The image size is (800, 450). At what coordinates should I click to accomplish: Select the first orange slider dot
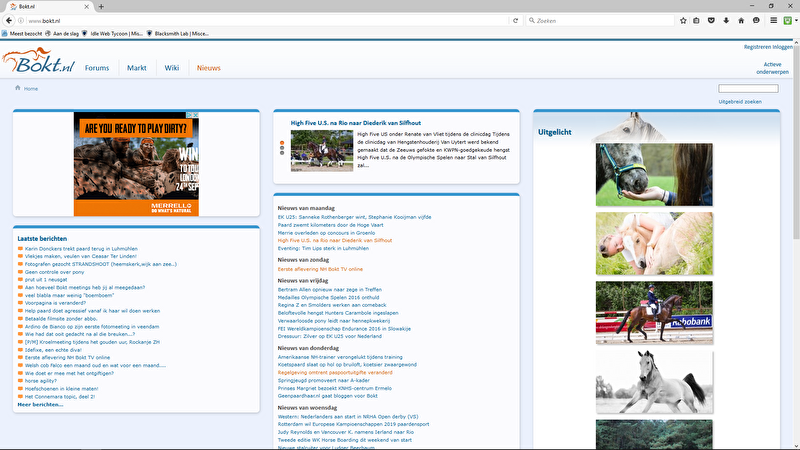(282, 143)
